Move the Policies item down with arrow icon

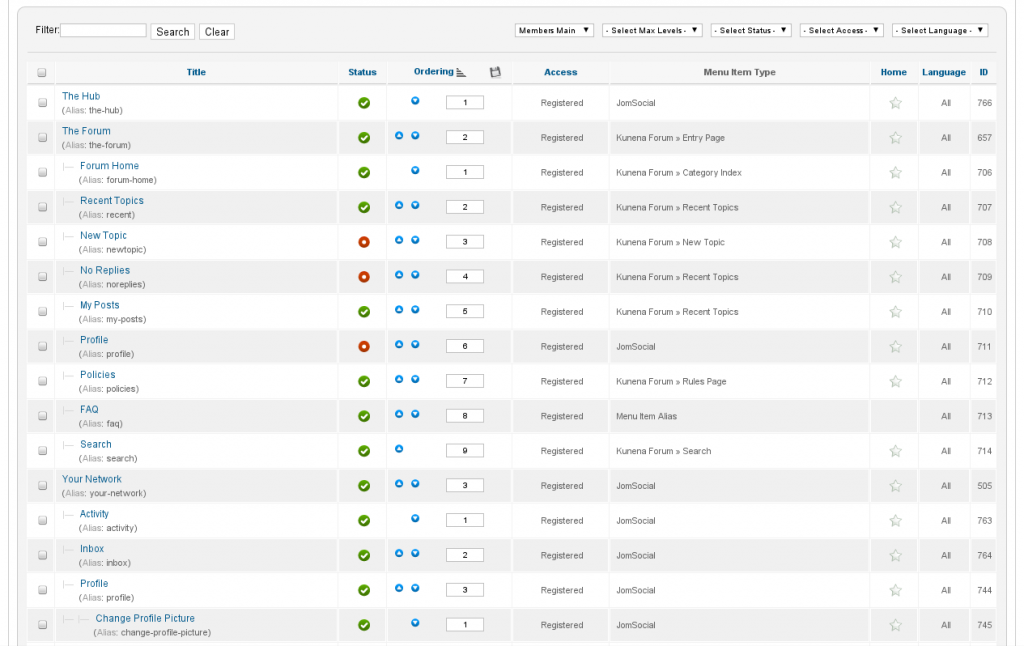click(x=415, y=379)
